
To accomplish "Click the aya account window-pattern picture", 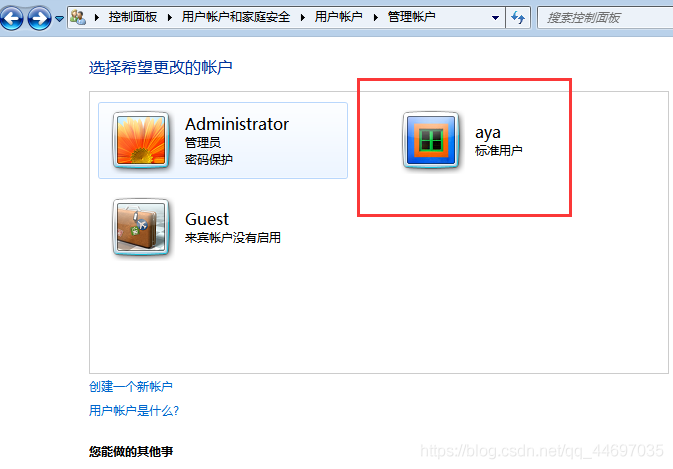I will pos(430,140).
